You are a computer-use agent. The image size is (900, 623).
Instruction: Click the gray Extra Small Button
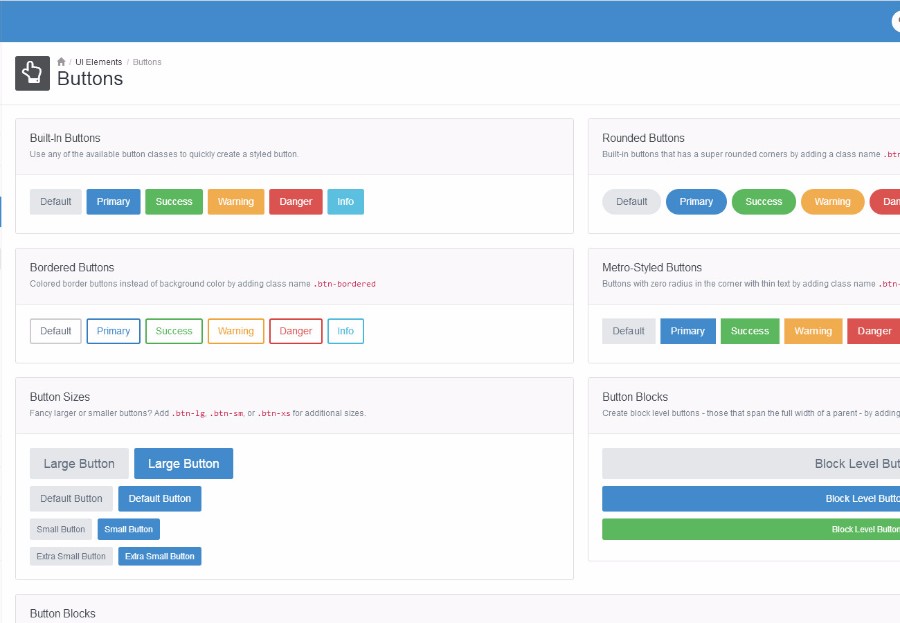[x=71, y=556]
